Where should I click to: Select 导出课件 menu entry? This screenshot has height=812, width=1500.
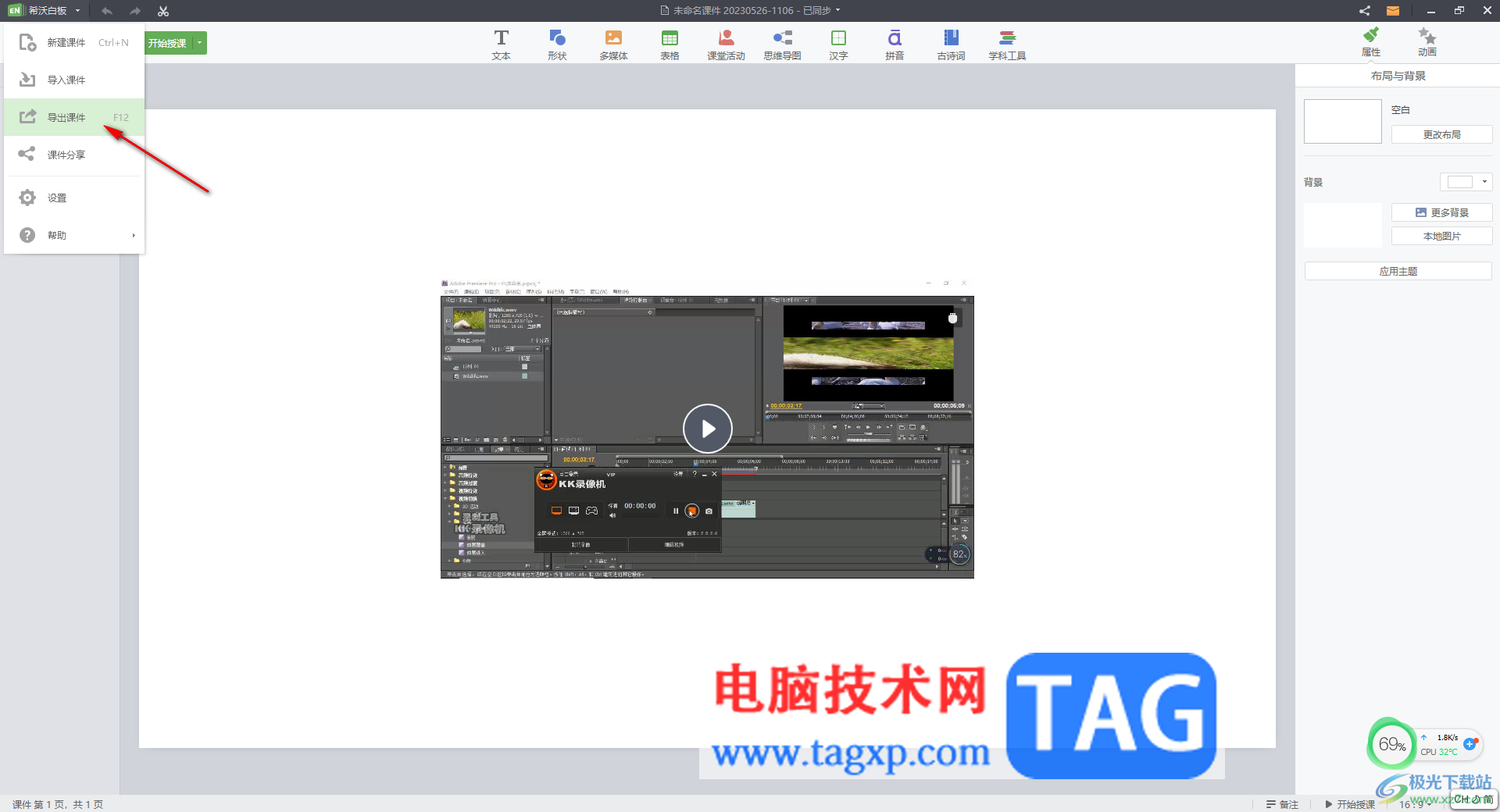click(x=74, y=117)
